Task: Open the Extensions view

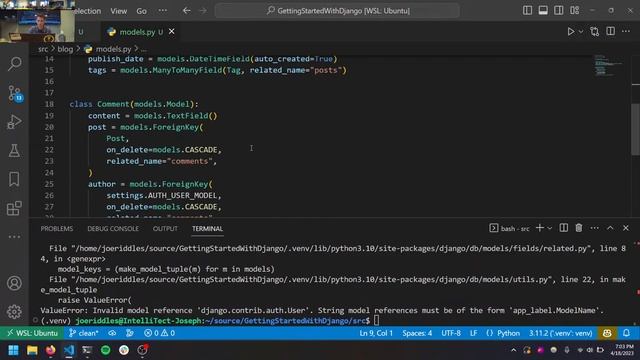Action: pos(15,208)
